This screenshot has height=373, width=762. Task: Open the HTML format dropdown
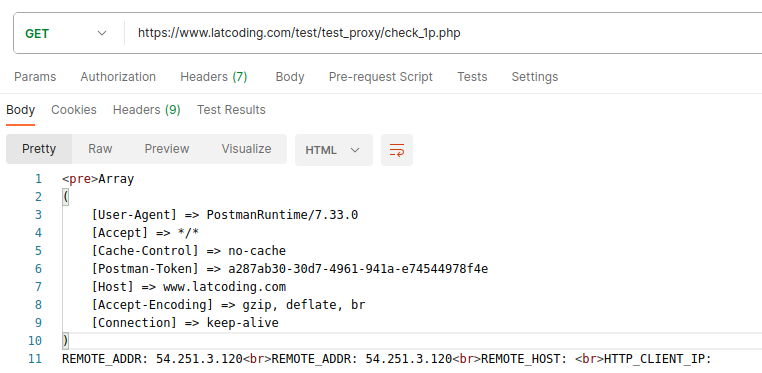pos(333,150)
